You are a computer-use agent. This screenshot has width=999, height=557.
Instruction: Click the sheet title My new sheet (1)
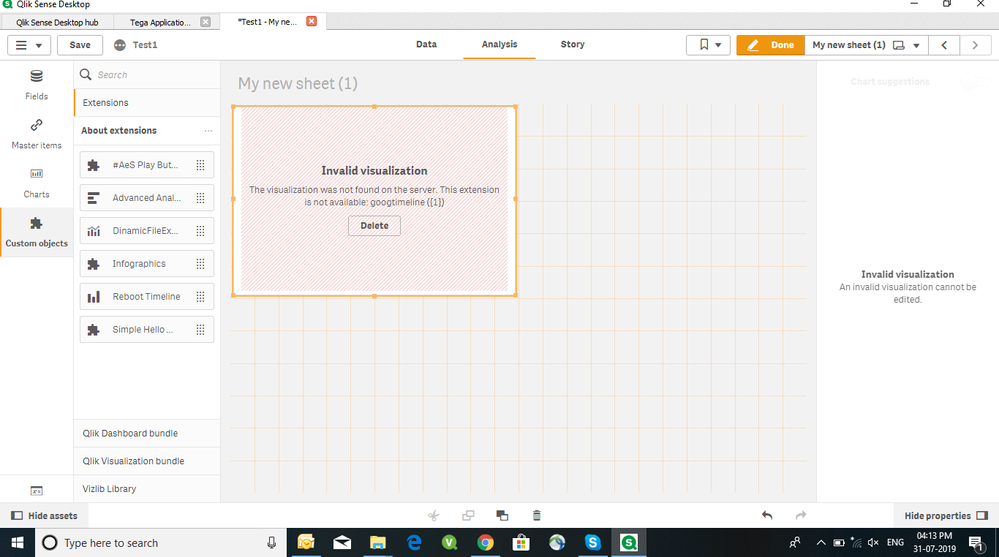click(x=298, y=83)
